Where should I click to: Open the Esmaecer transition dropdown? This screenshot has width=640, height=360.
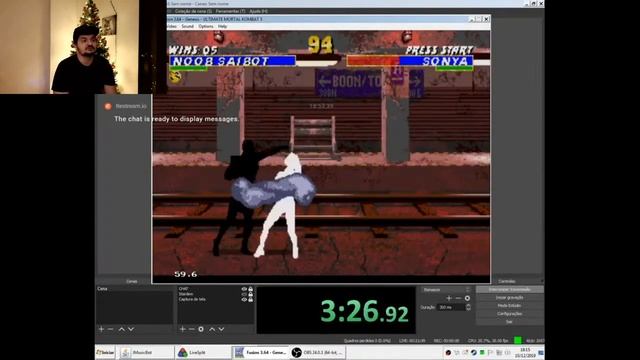tap(446, 290)
